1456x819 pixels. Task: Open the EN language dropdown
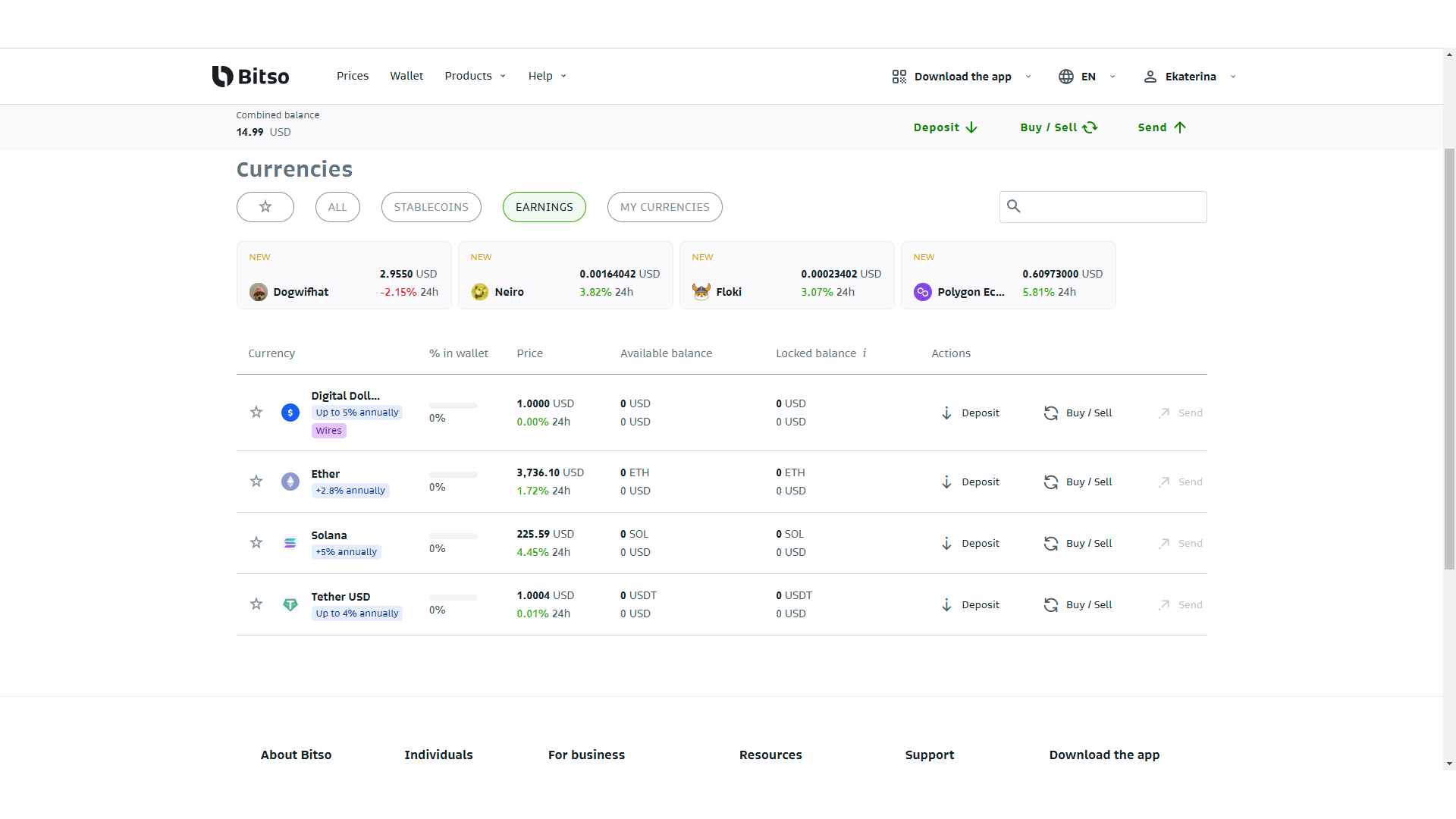pyautogui.click(x=1087, y=77)
